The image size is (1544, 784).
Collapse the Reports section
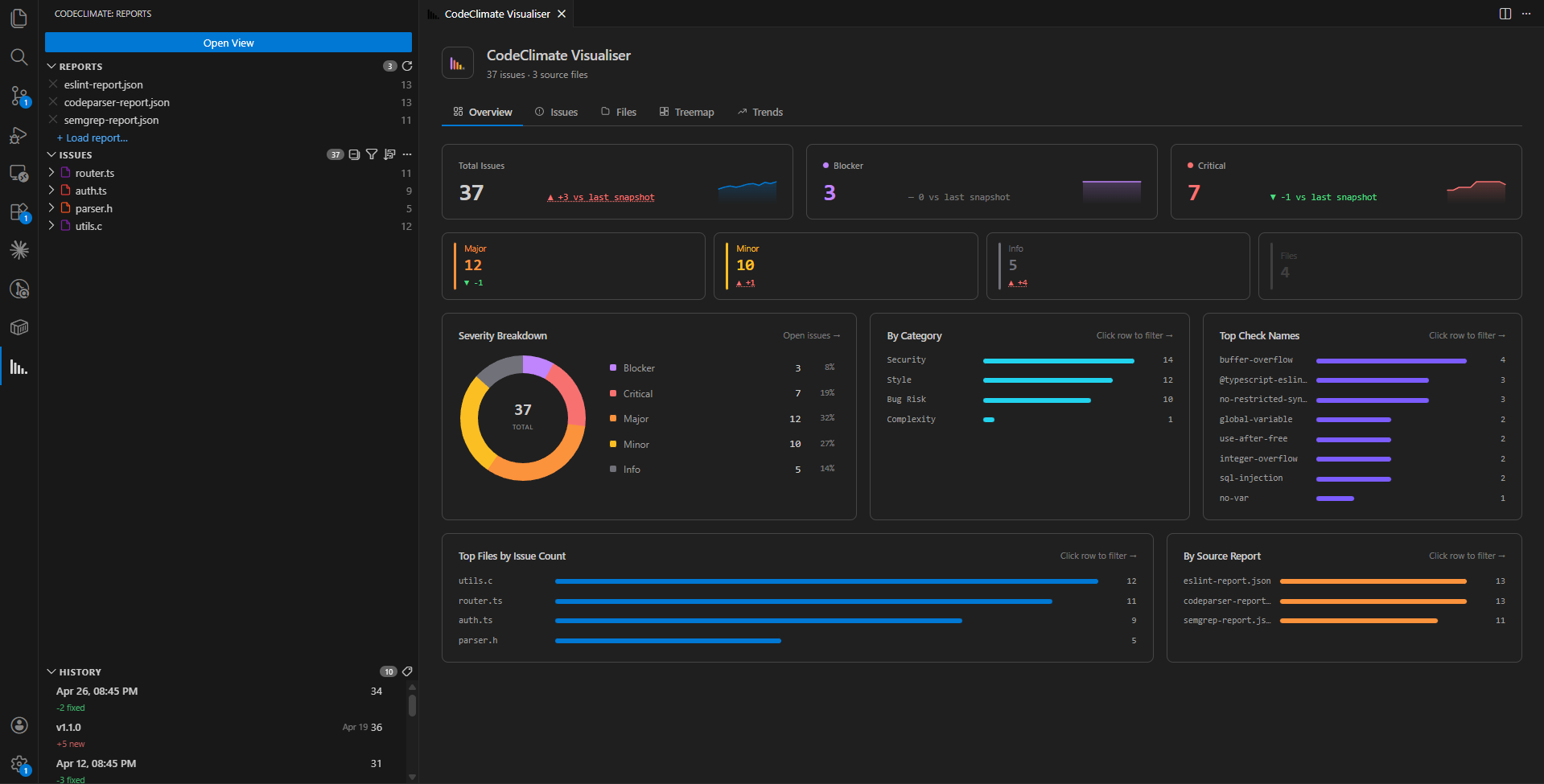pos(51,67)
